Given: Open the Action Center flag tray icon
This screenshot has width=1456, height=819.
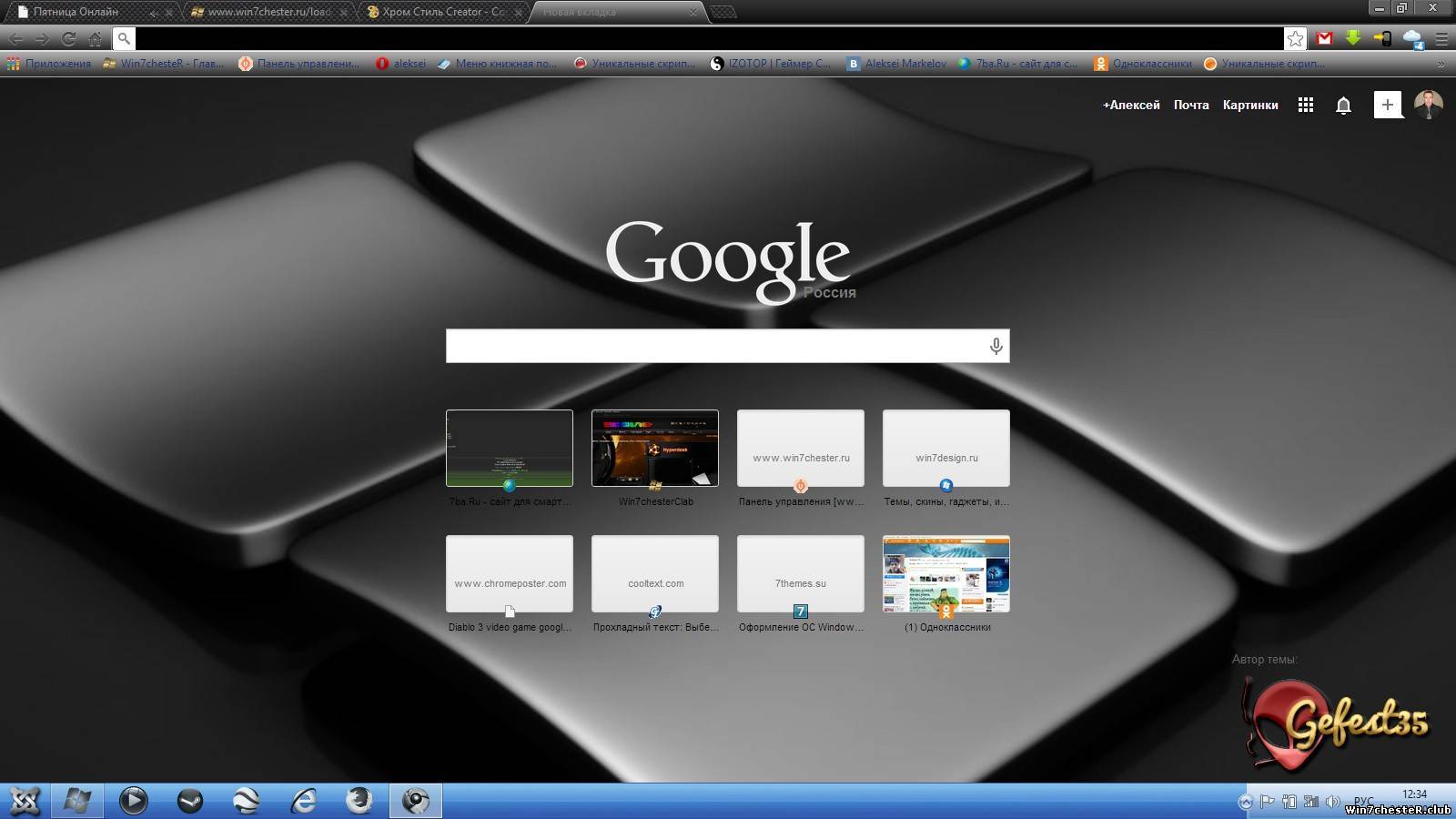Looking at the screenshot, I should tap(1267, 802).
